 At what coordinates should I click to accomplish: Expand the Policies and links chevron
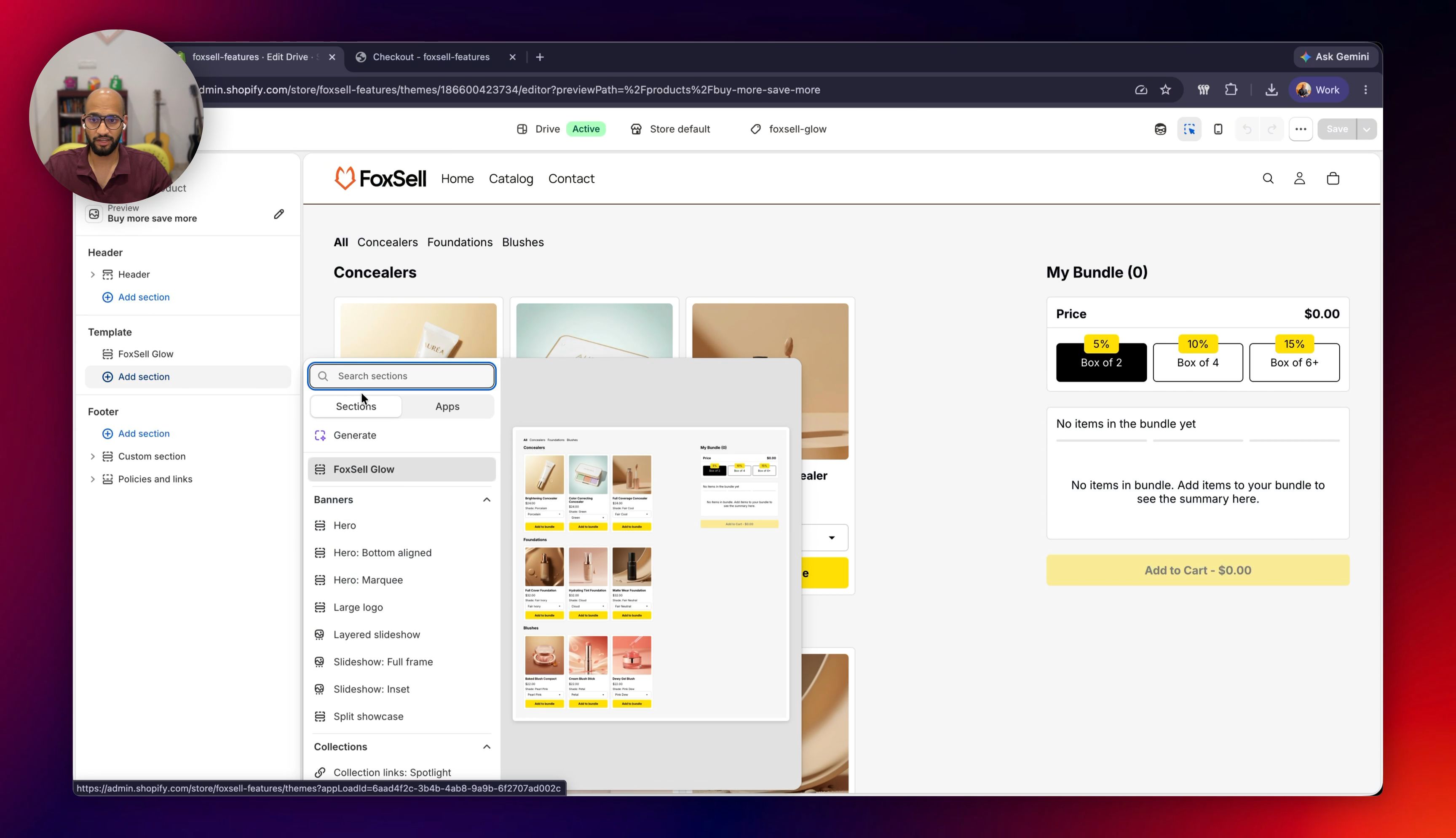pos(92,479)
